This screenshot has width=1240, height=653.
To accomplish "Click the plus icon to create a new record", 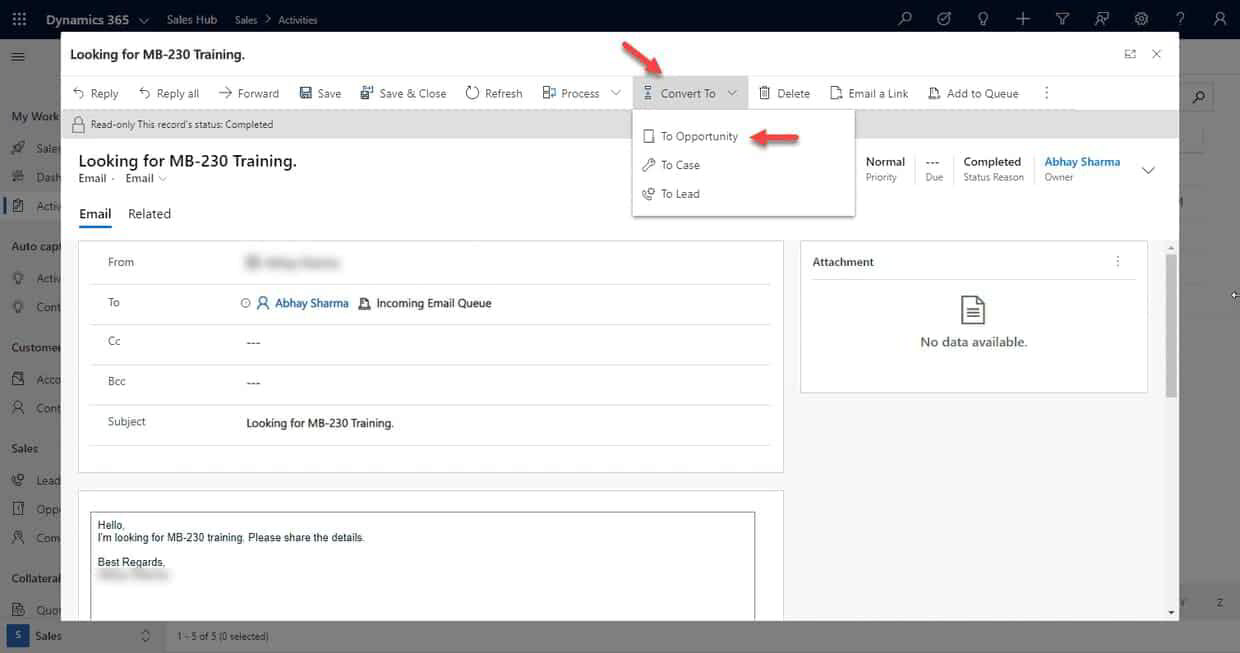I will coord(1021,18).
